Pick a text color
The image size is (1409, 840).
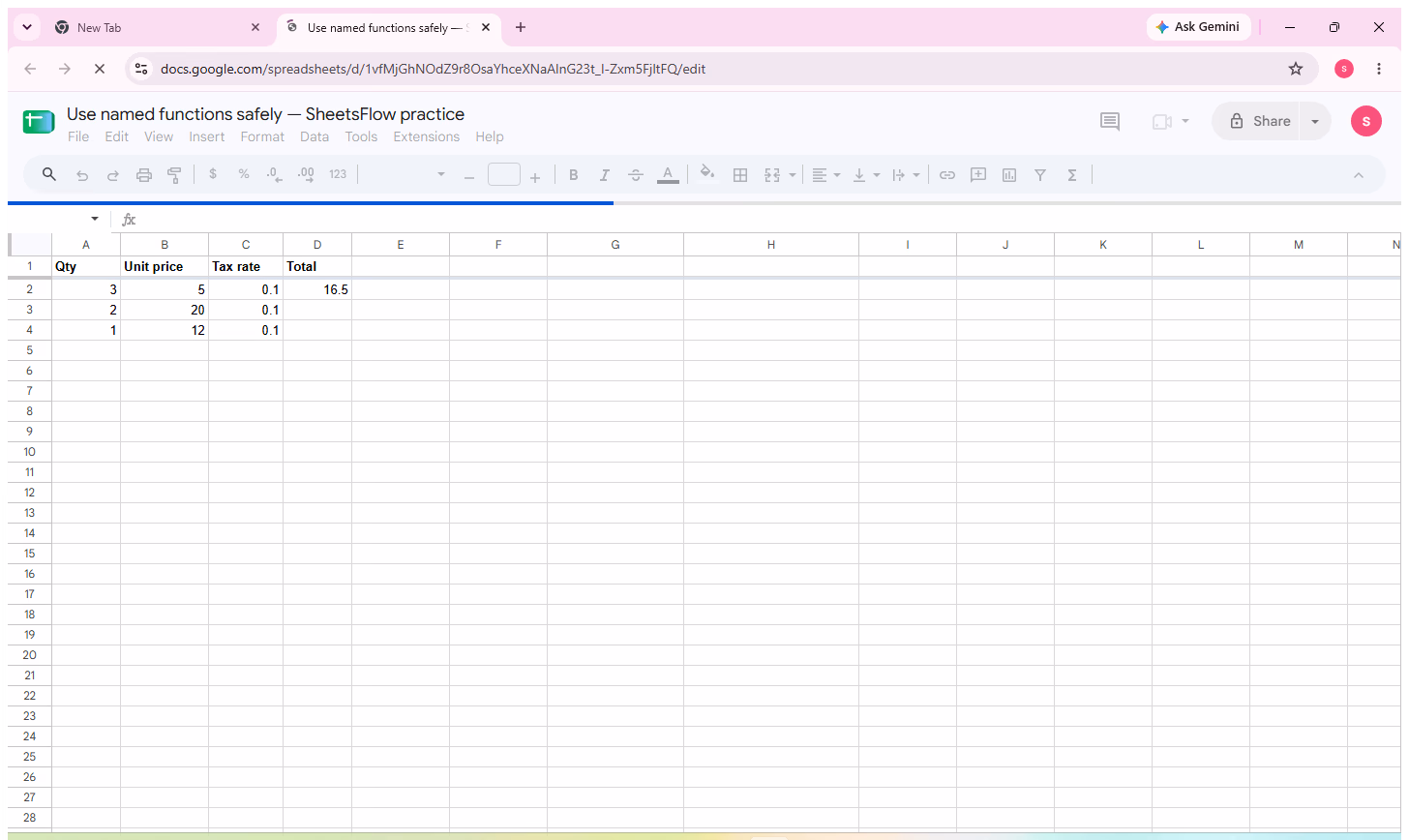point(668,175)
